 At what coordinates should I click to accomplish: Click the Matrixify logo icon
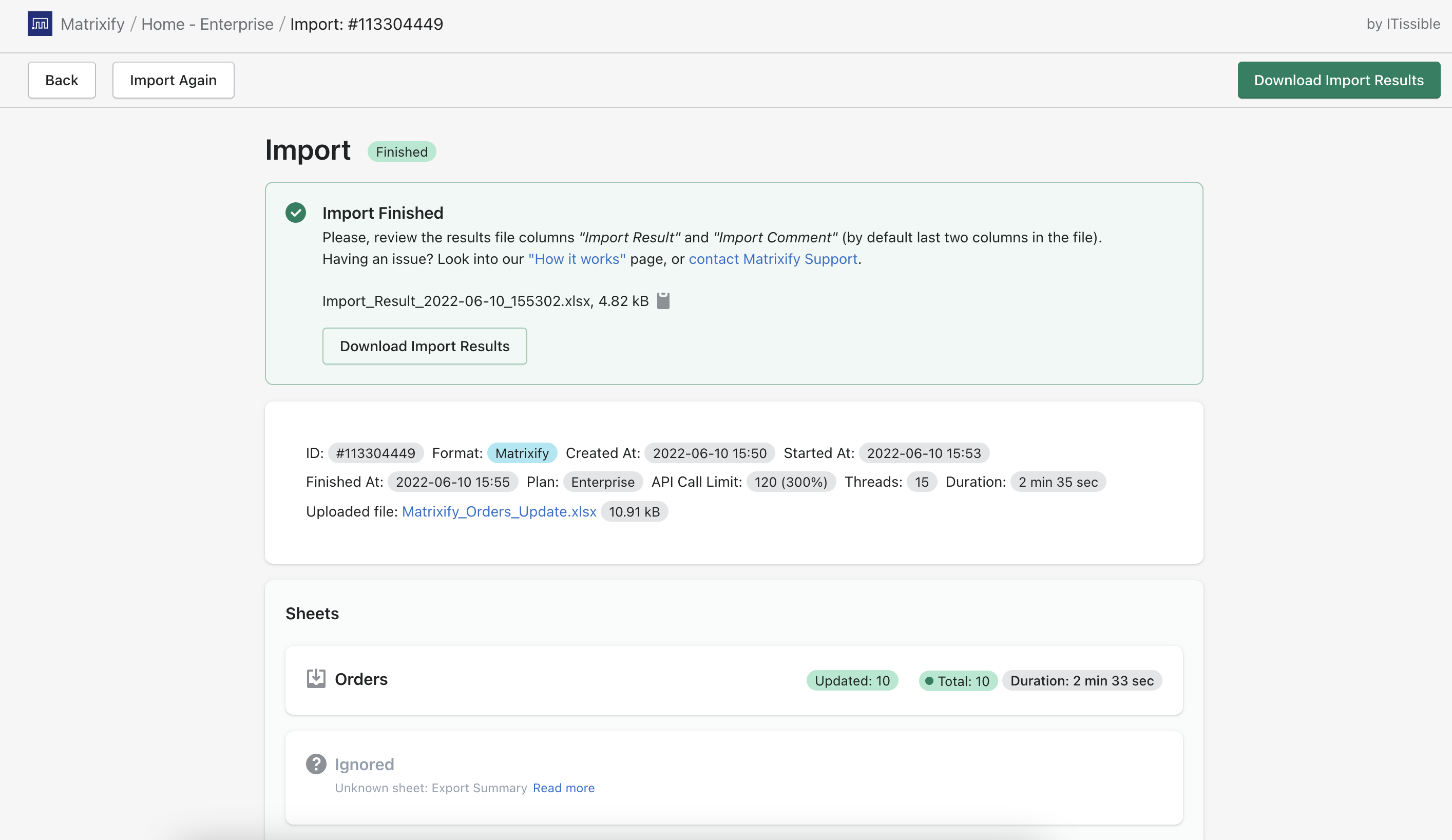pos(40,24)
